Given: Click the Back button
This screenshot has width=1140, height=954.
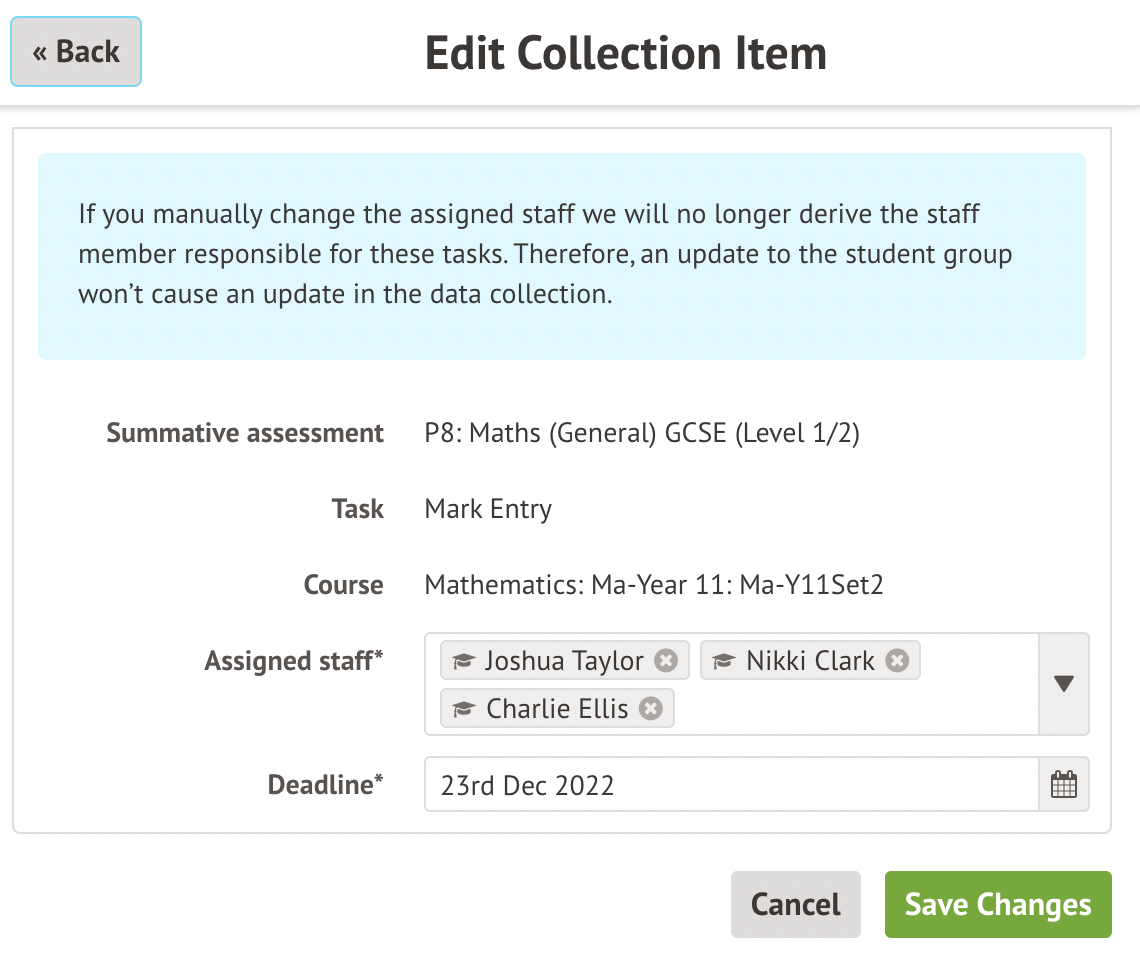Looking at the screenshot, I should 76,51.
